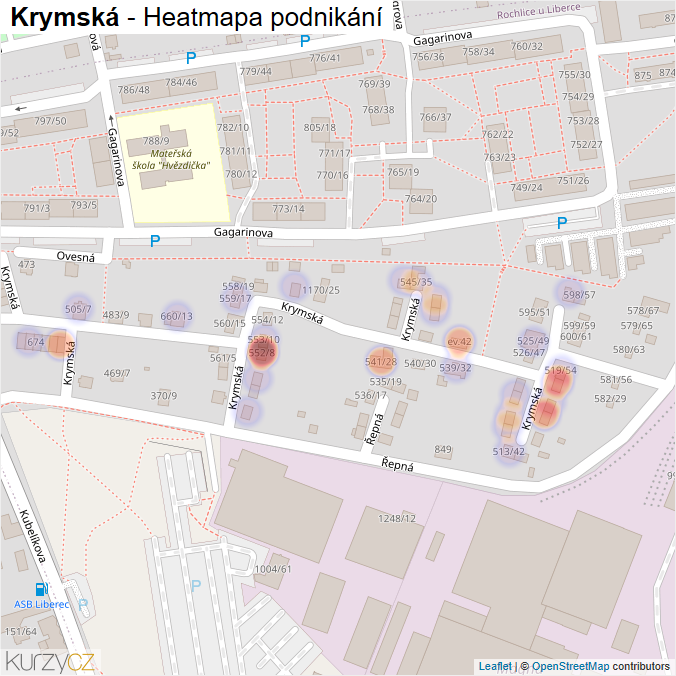The width and height of the screenshot is (676, 676).
Task: Click house number 473
Action: point(26,264)
